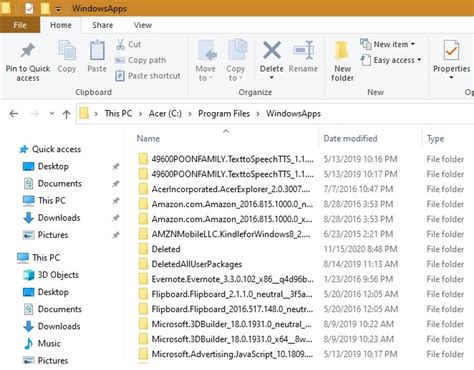Click WindowsApps in the address bar
This screenshot has height=370, width=474.
(x=293, y=114)
